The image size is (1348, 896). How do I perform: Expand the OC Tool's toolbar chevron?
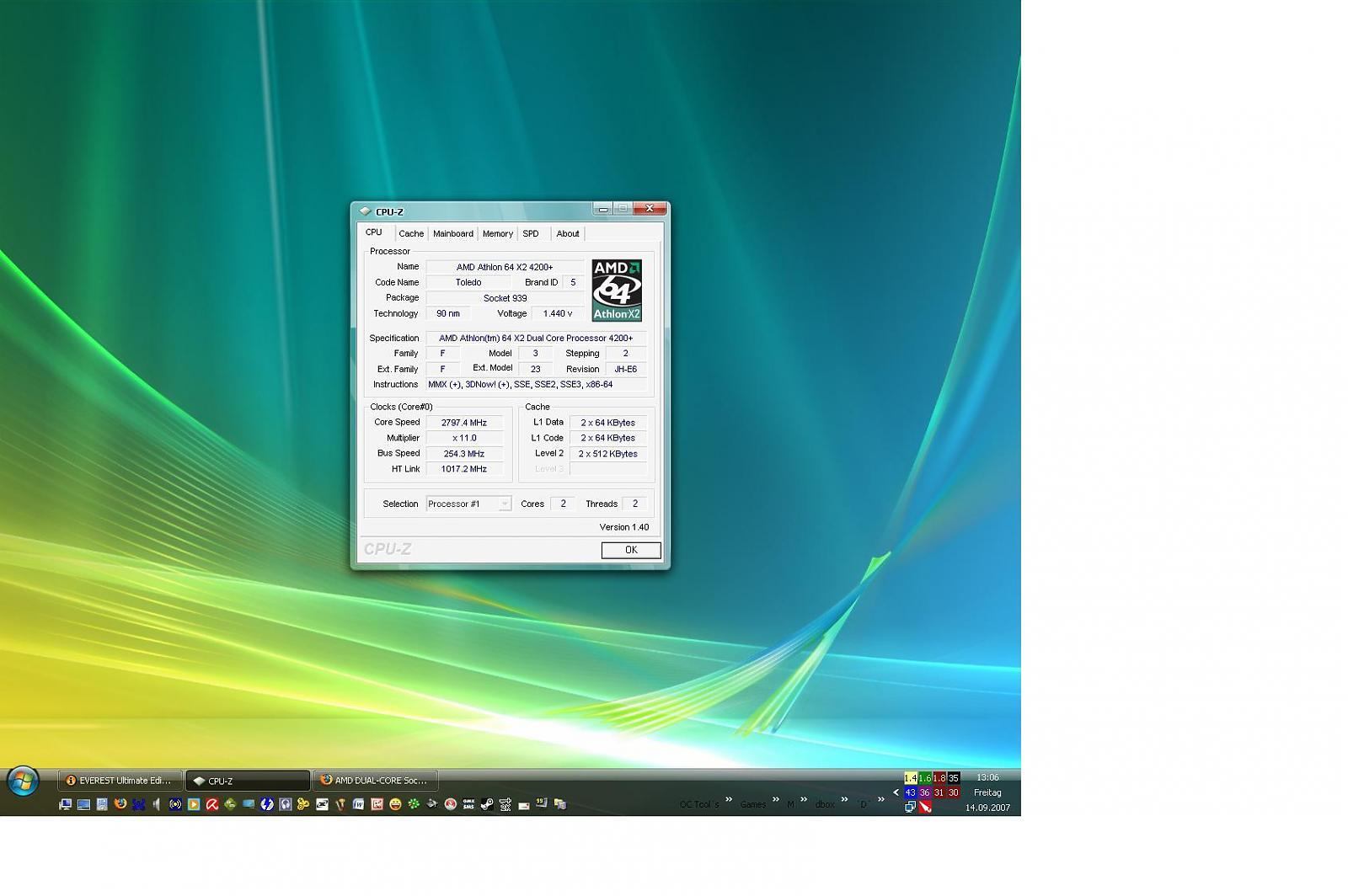729,799
